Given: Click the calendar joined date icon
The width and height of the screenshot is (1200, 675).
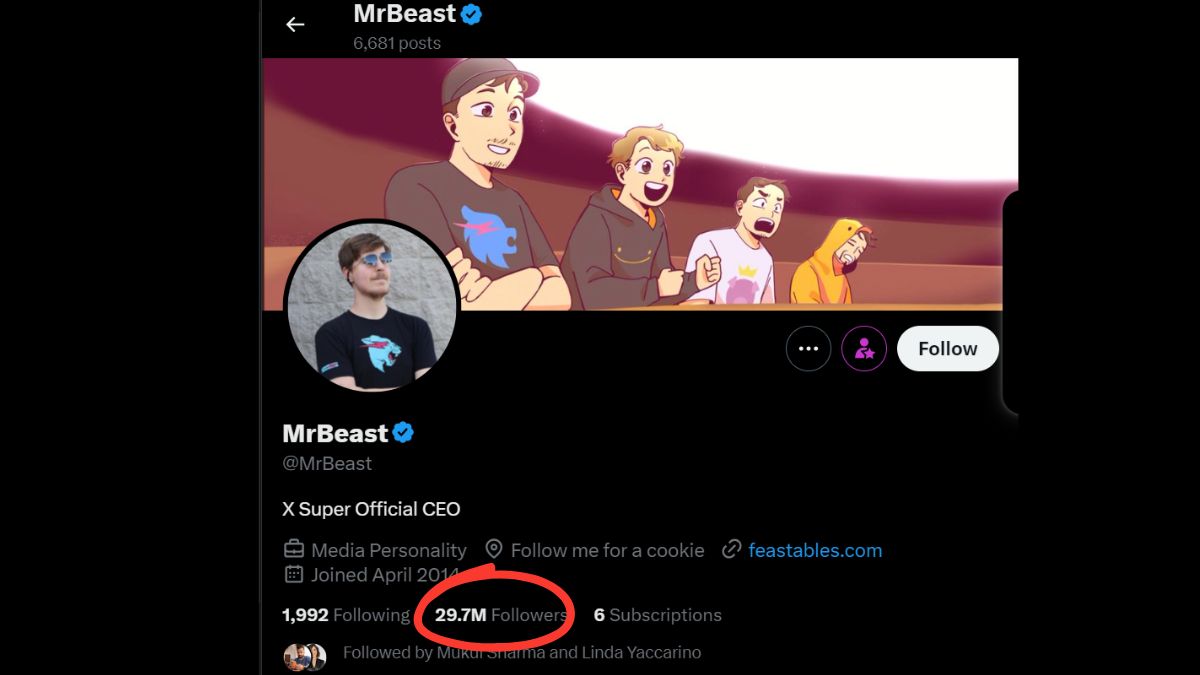Looking at the screenshot, I should coord(294,574).
